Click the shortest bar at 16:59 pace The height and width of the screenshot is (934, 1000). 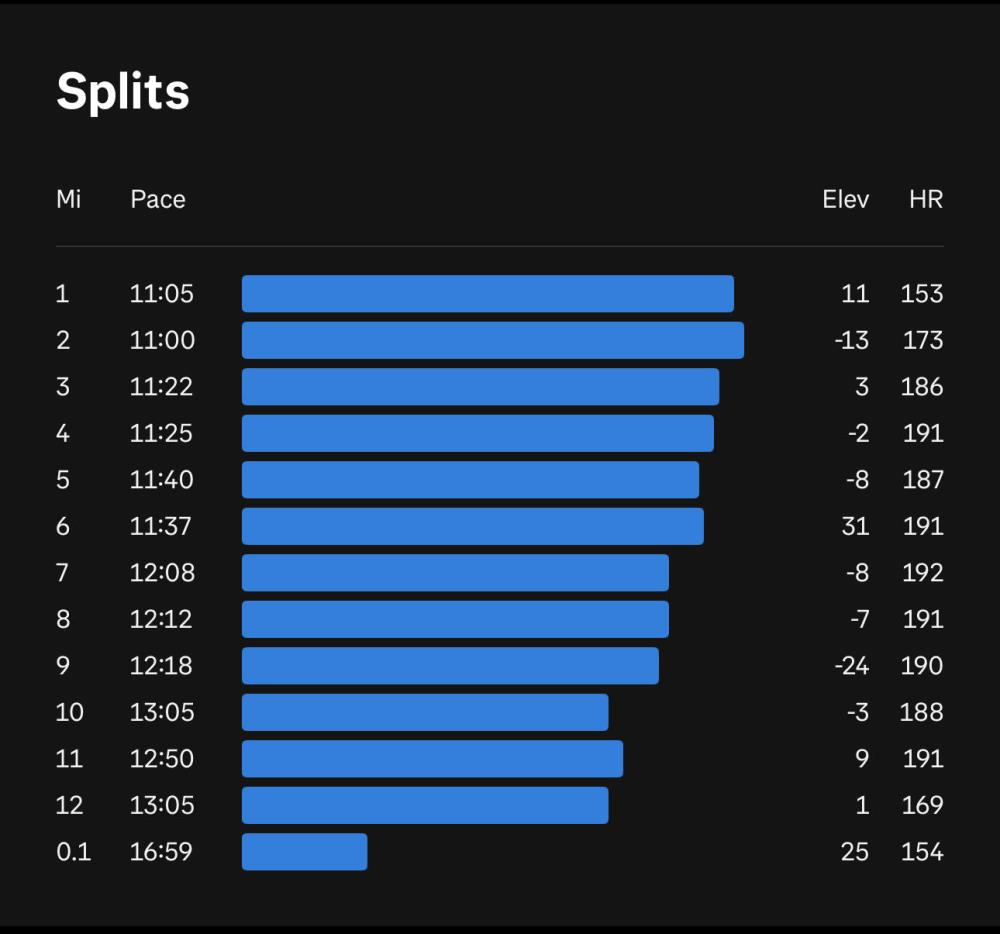click(x=304, y=852)
